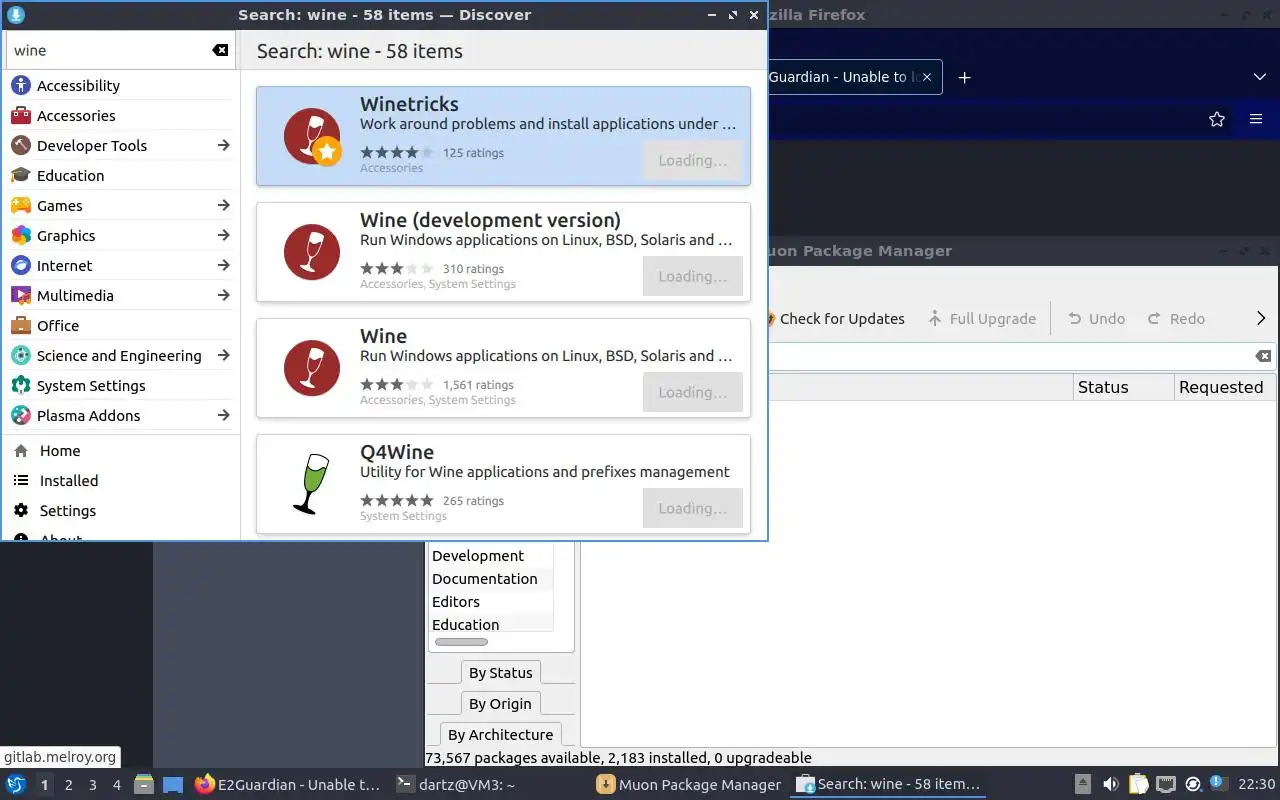Switch to virtual desktop 2
Viewport: 1280px width, 800px height.
click(x=69, y=785)
